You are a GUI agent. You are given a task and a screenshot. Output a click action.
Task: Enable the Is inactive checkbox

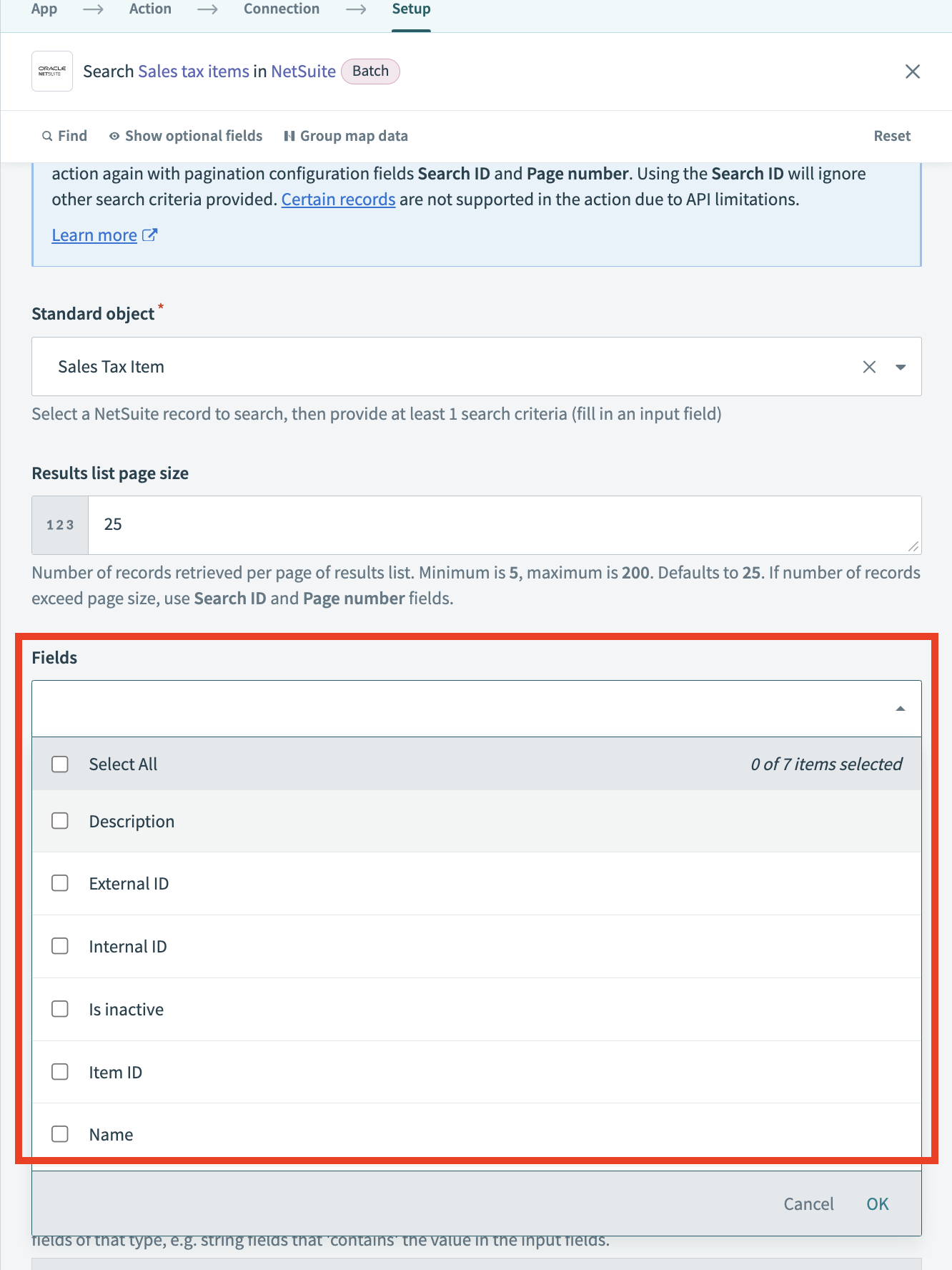(x=60, y=1009)
